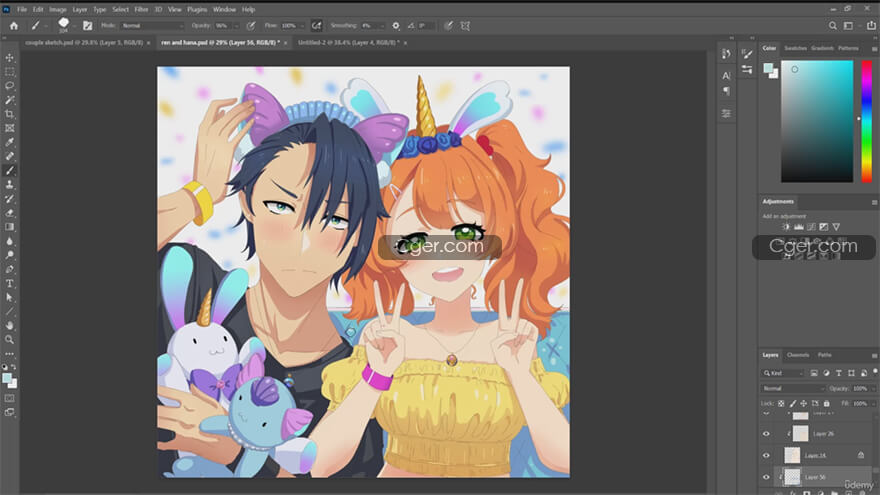
Task: Select the Eyedropper tool
Action: click(10, 142)
